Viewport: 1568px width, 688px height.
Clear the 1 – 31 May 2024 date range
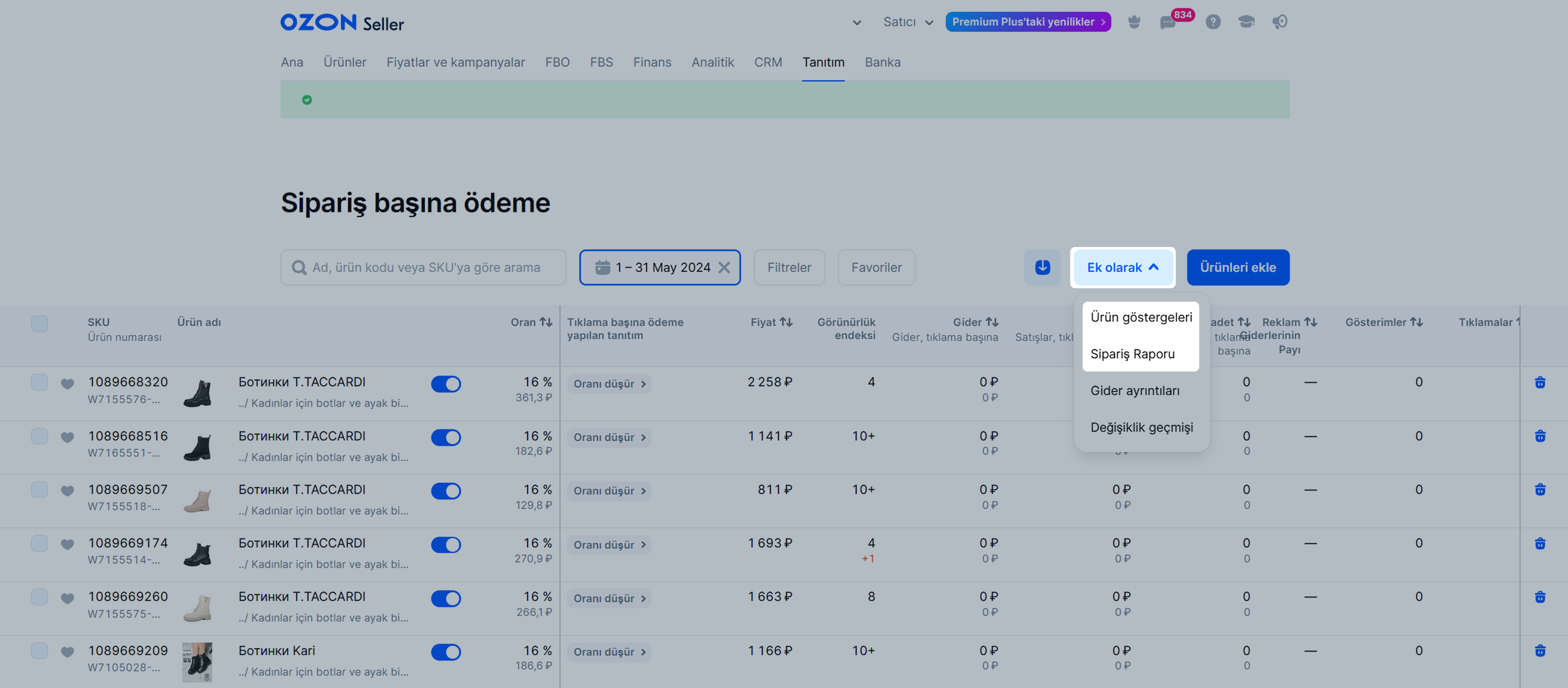[x=724, y=267]
